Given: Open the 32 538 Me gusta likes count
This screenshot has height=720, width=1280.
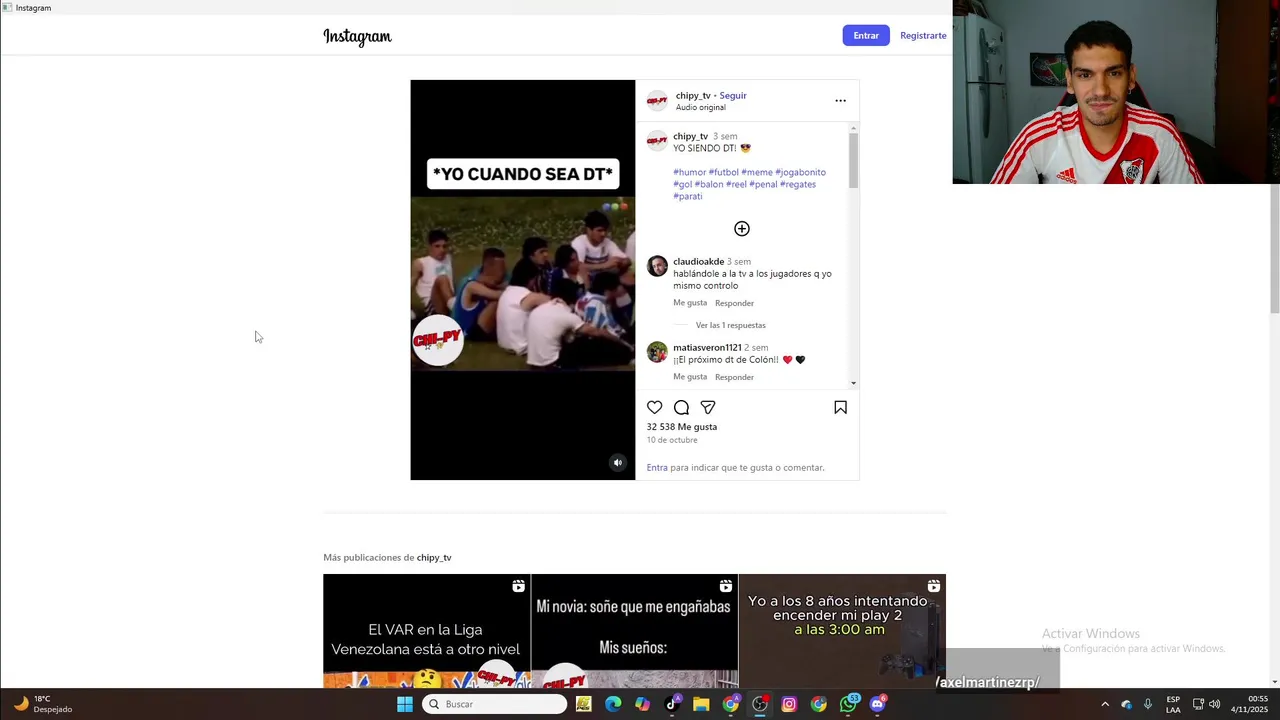Looking at the screenshot, I should coord(682,427).
